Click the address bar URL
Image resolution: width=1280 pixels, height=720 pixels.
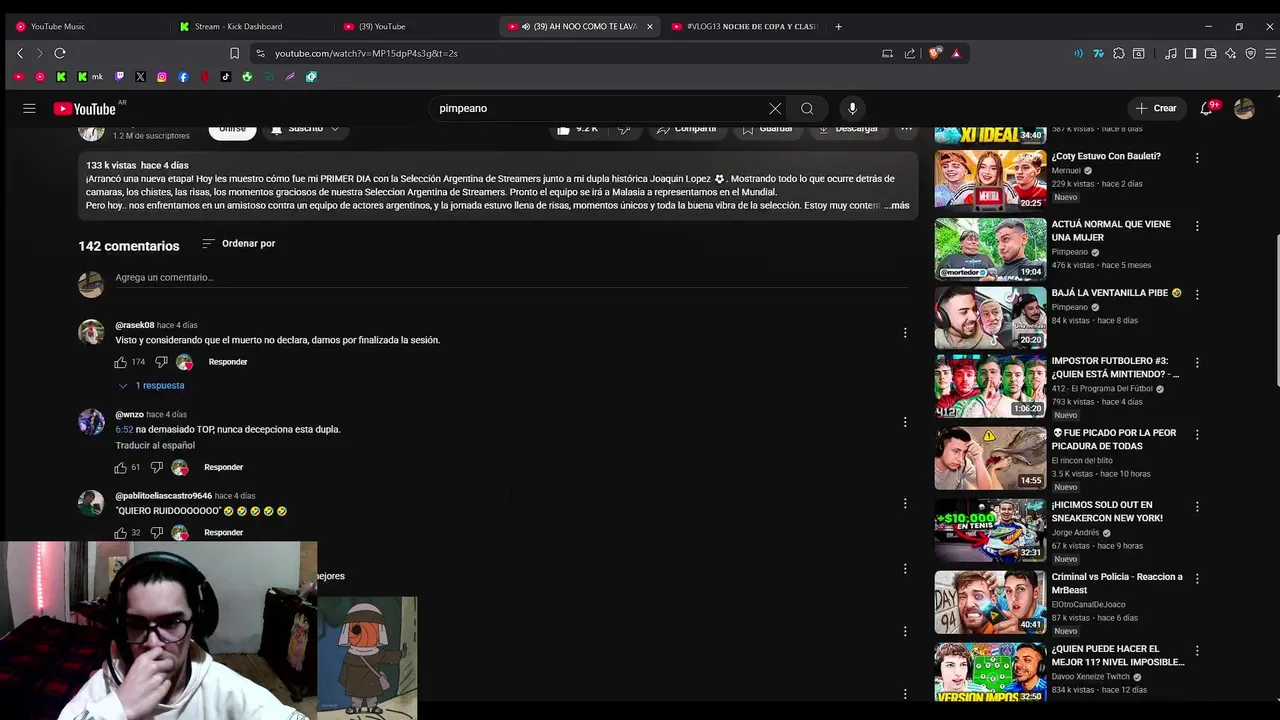coord(366,53)
